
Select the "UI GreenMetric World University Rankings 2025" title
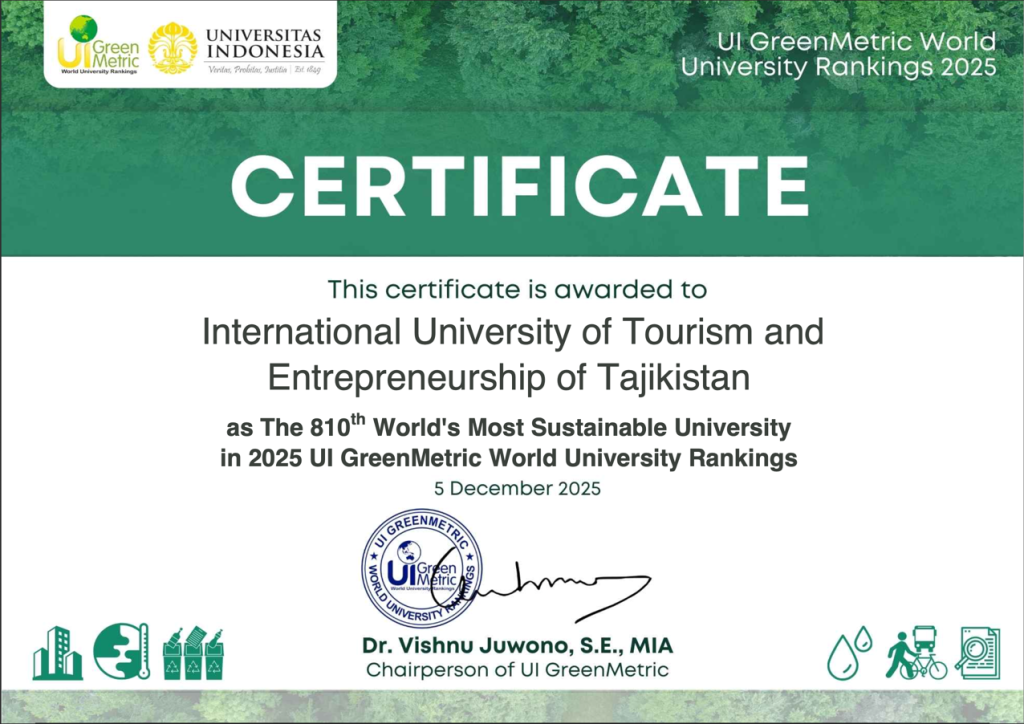coord(838,54)
